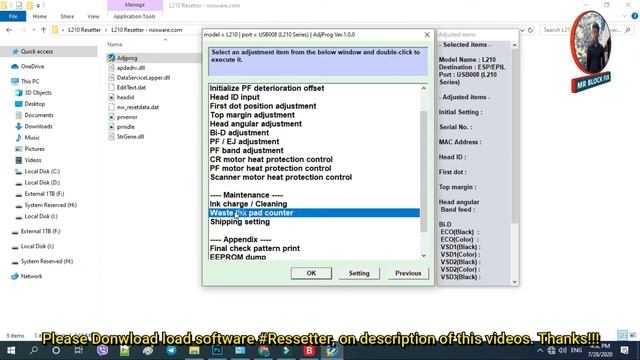Open Photoshop from taskbar
This screenshot has height=360, width=640.
tap(218, 350)
